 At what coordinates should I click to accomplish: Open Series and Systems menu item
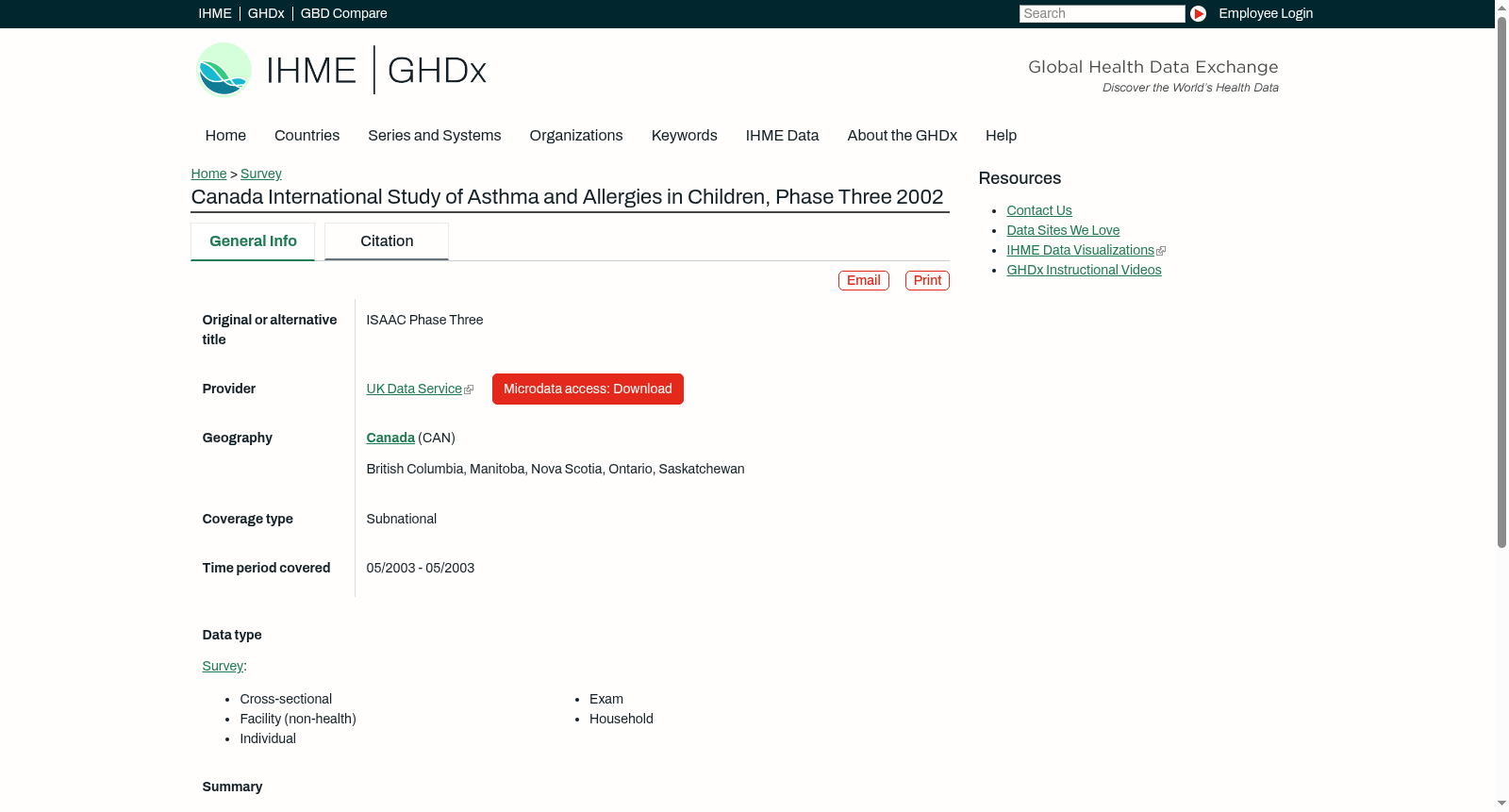click(x=435, y=136)
